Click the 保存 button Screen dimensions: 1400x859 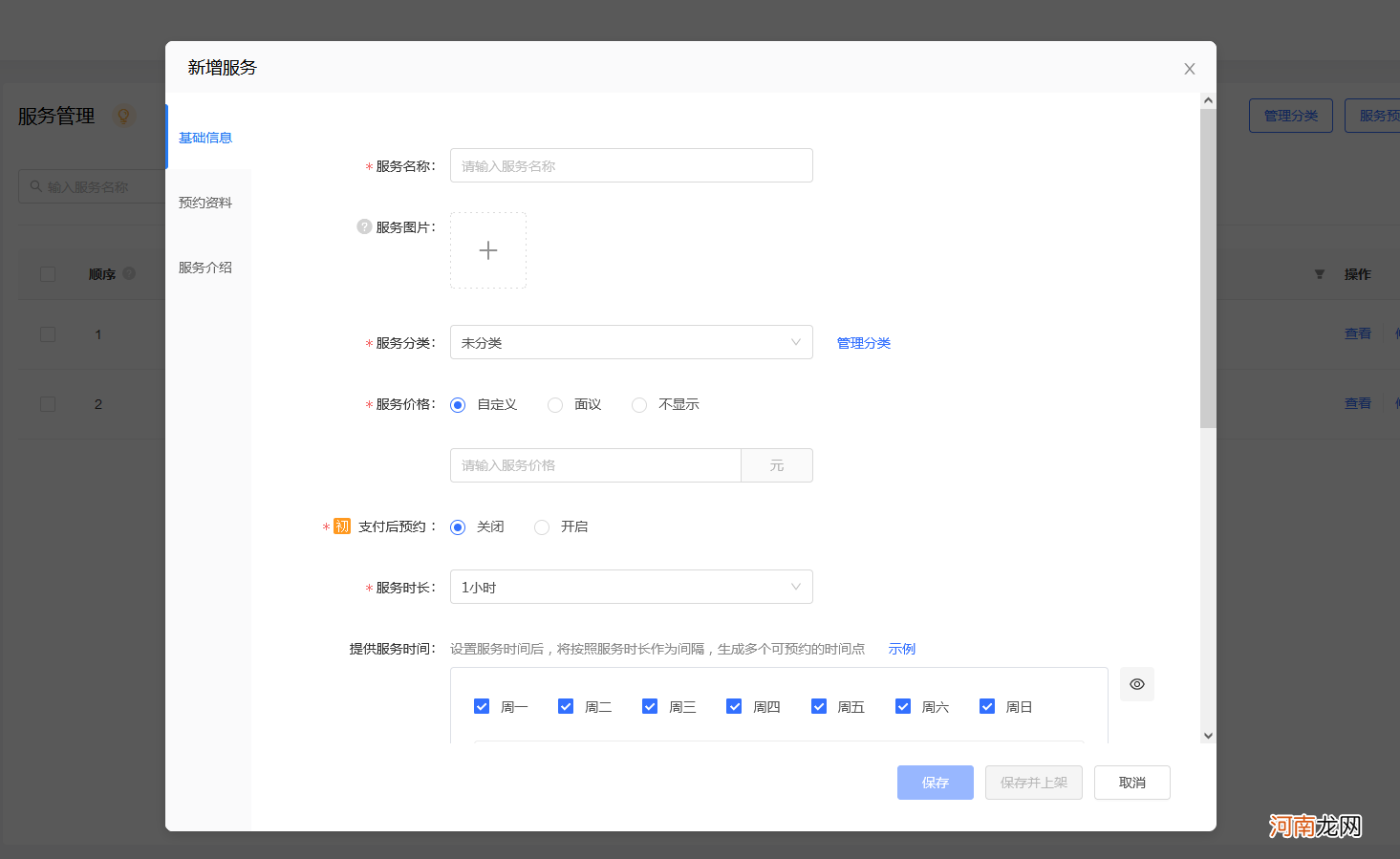click(x=936, y=783)
